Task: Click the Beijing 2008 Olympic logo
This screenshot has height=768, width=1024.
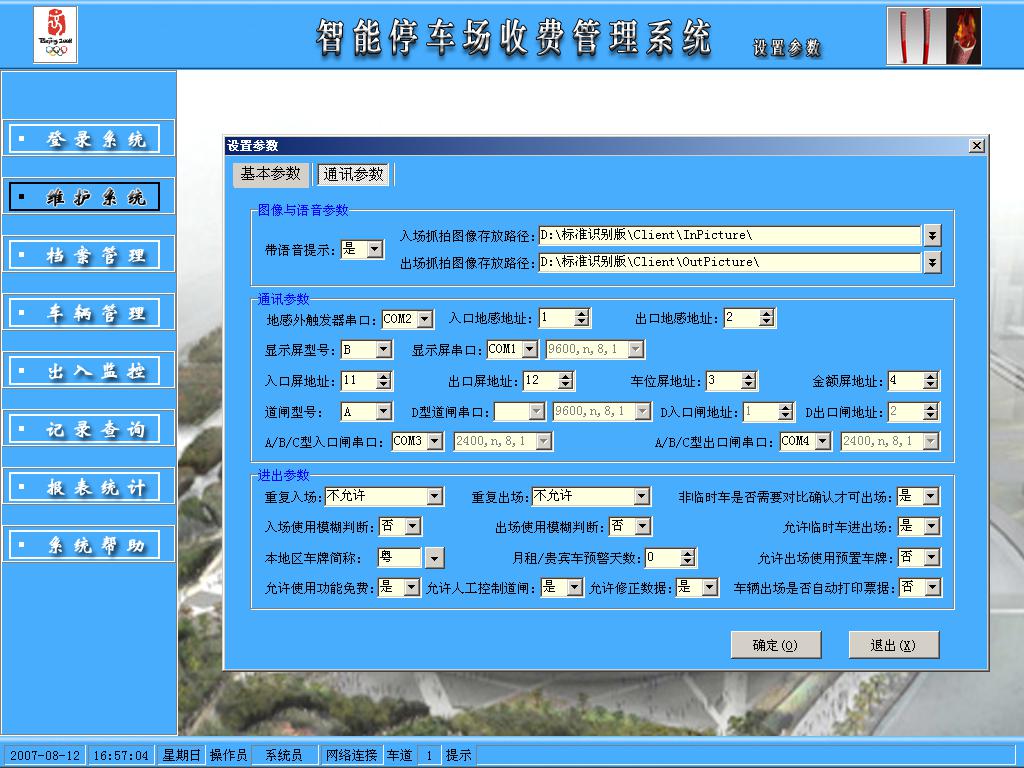Action: (x=55, y=35)
